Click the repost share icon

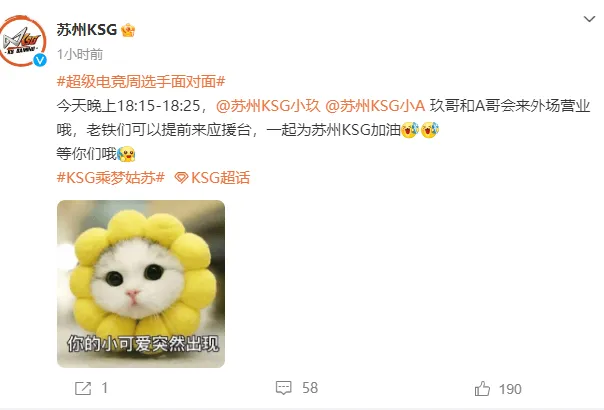point(83,388)
